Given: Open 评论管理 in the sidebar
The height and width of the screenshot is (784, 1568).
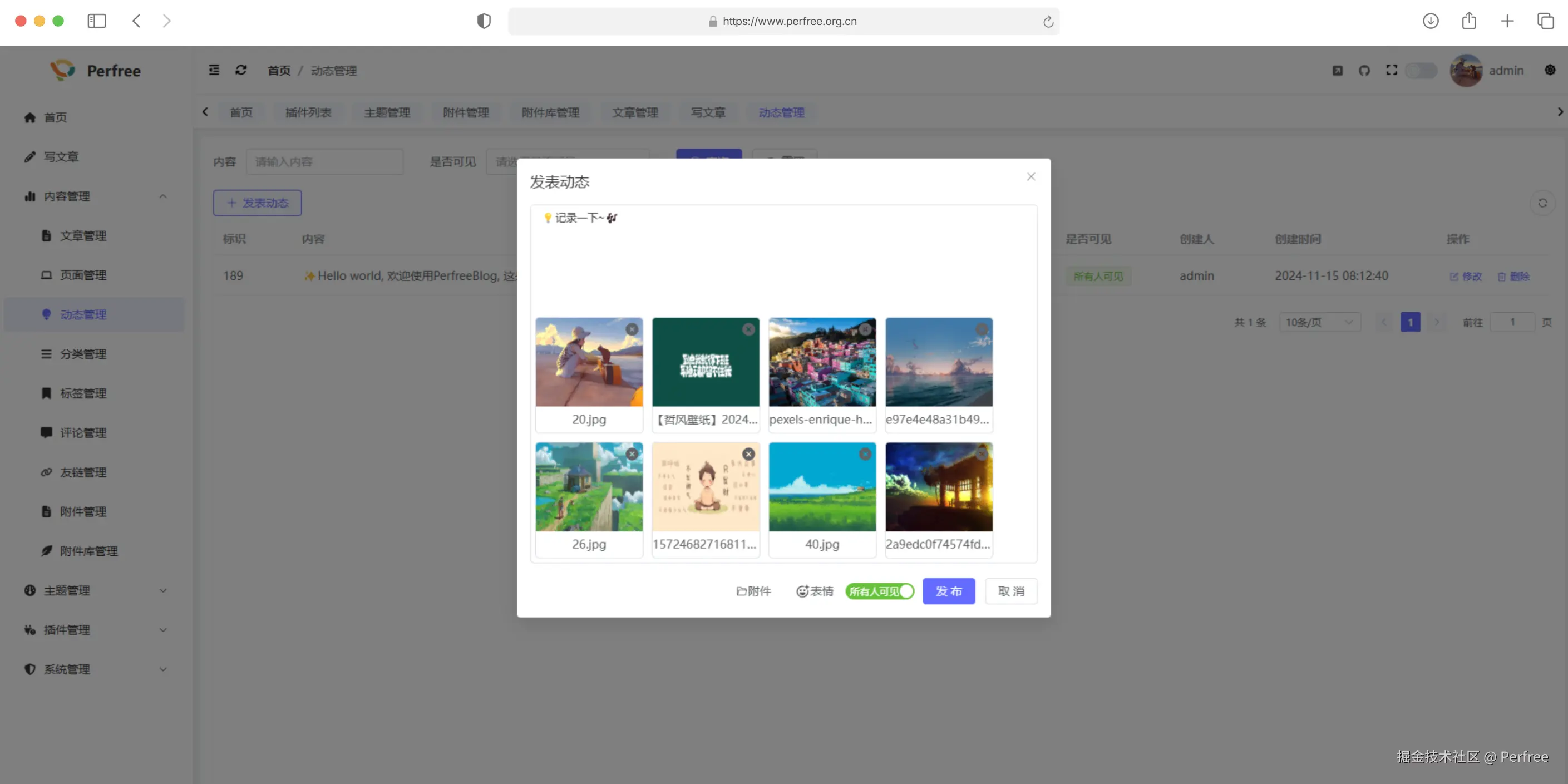Looking at the screenshot, I should click(83, 433).
